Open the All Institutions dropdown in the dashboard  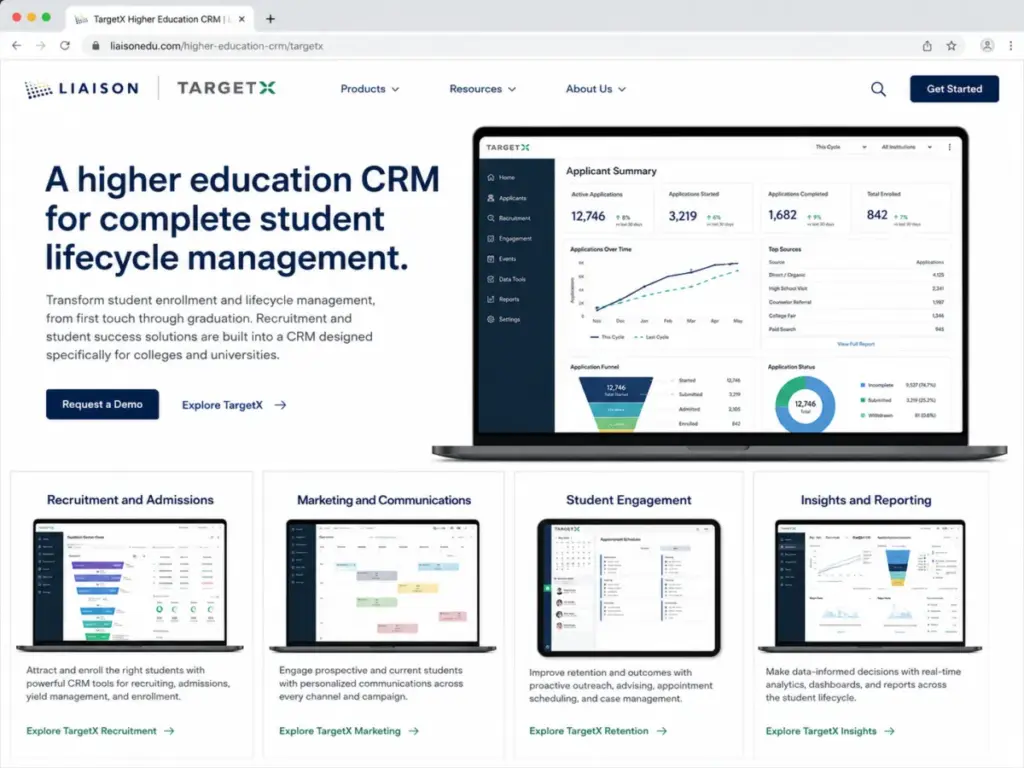pos(906,147)
